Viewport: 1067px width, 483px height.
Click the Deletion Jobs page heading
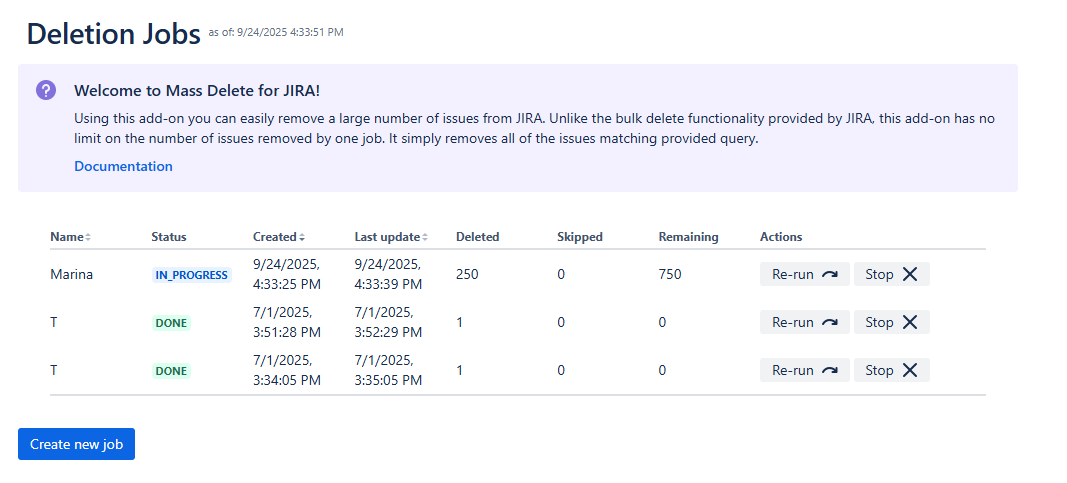(113, 33)
